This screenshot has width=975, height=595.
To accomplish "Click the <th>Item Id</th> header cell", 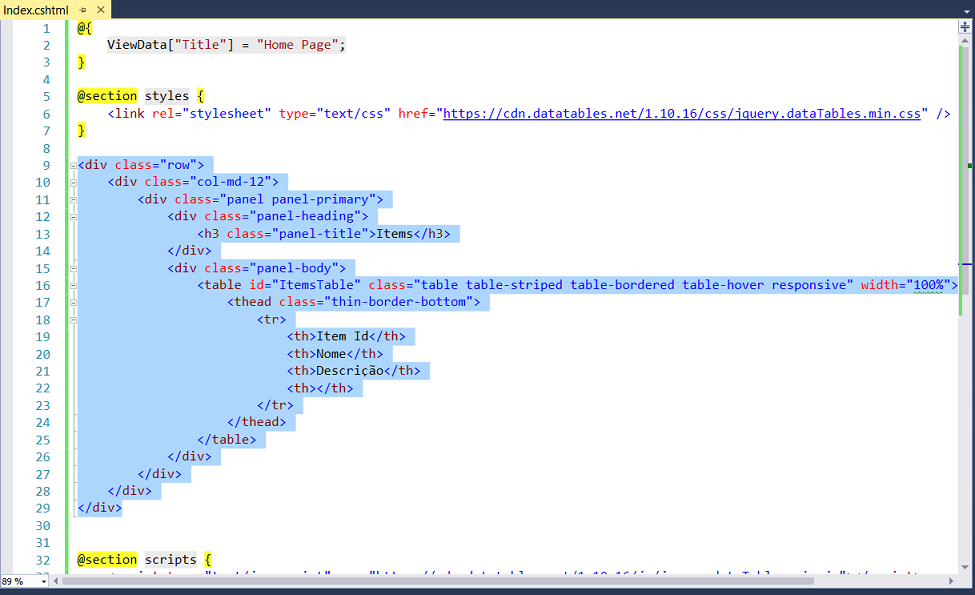I will coord(346,336).
